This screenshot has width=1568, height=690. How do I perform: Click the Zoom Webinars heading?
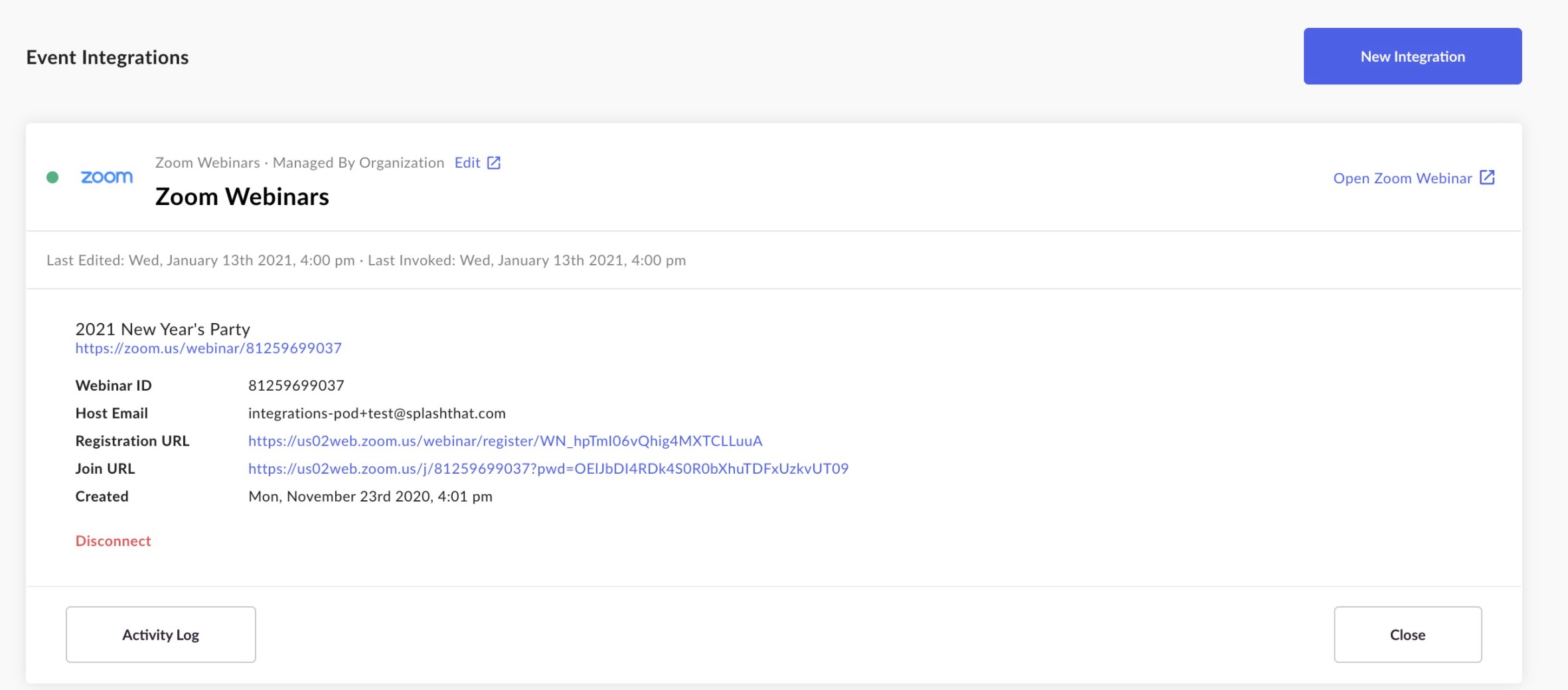click(242, 197)
